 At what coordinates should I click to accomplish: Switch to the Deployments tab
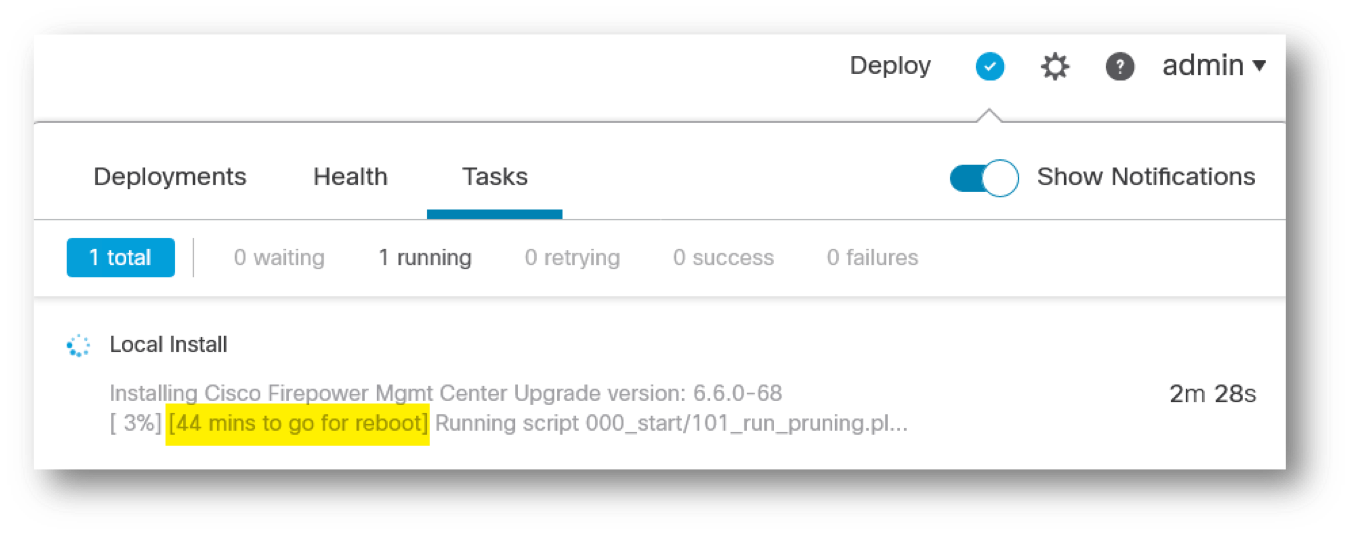pos(170,177)
